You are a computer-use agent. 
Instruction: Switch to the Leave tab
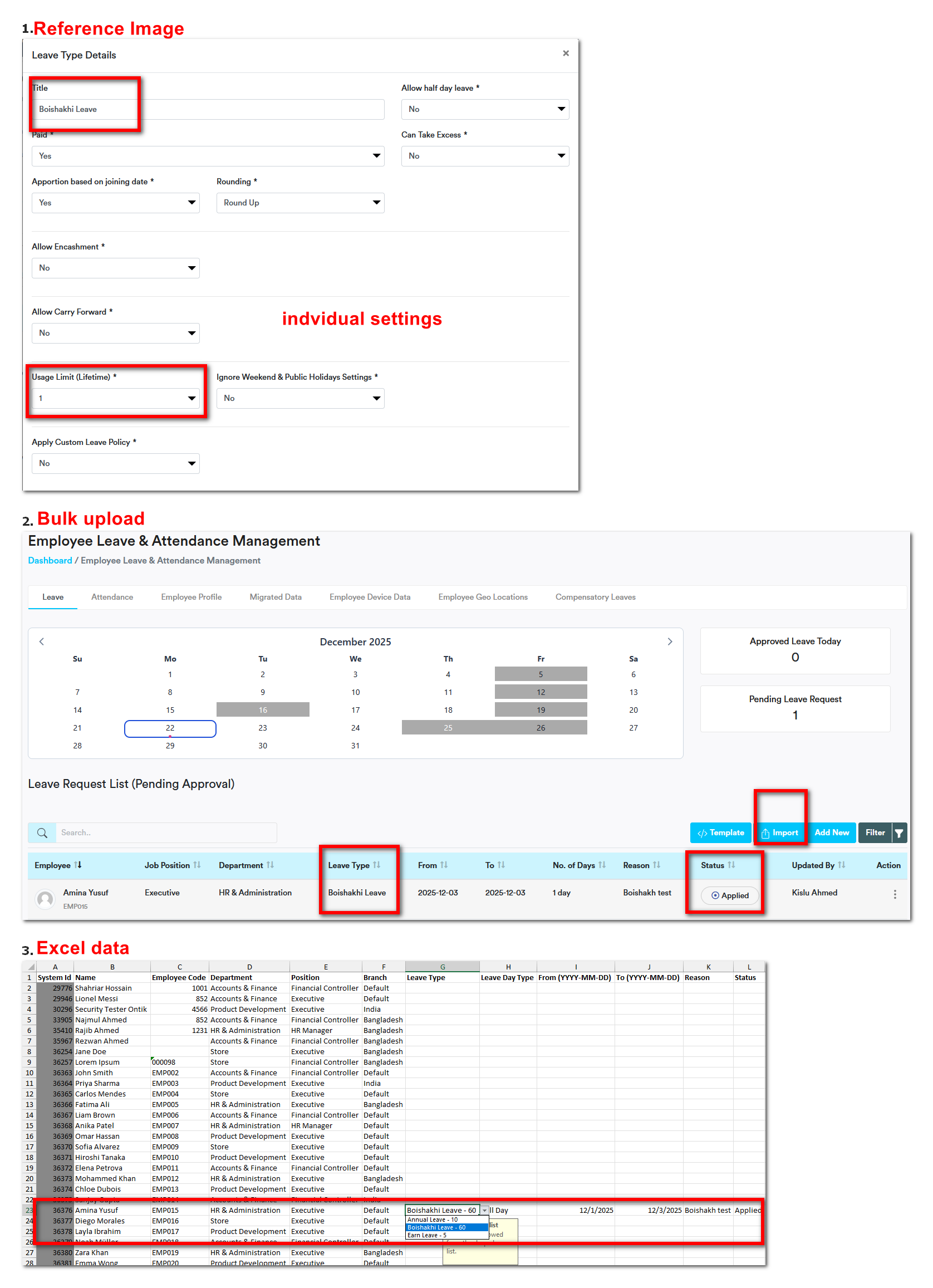[x=53, y=597]
